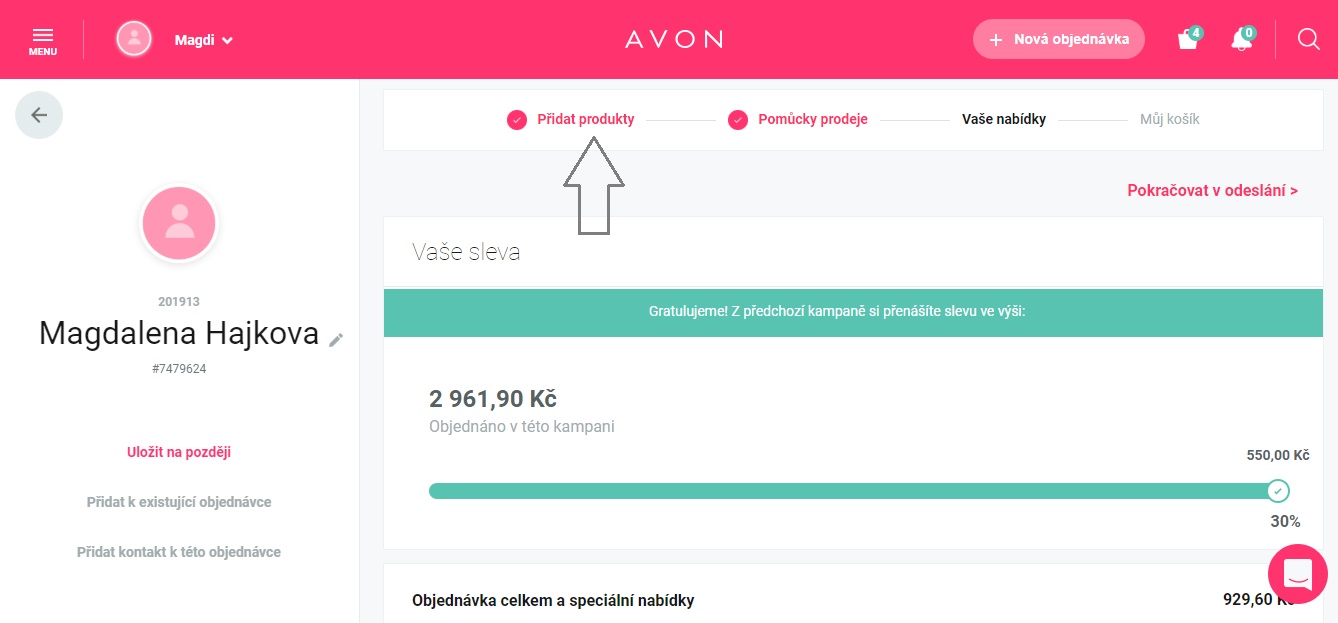Click the checkmark next to Přidat produkty

[517, 120]
